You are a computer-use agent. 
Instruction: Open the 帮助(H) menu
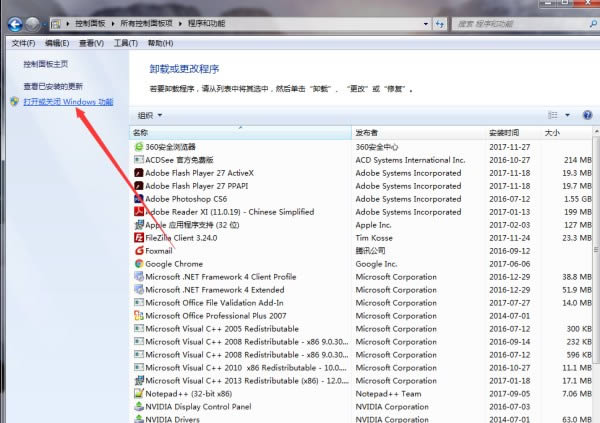point(160,43)
